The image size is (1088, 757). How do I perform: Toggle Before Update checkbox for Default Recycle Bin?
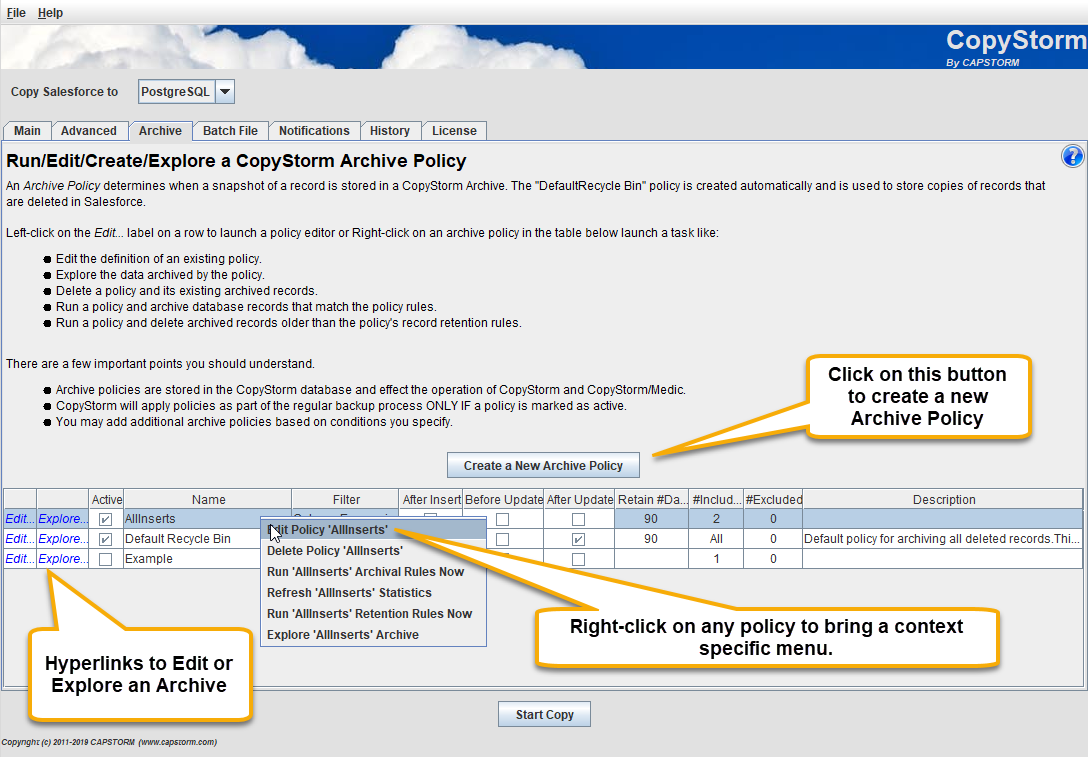(x=503, y=539)
